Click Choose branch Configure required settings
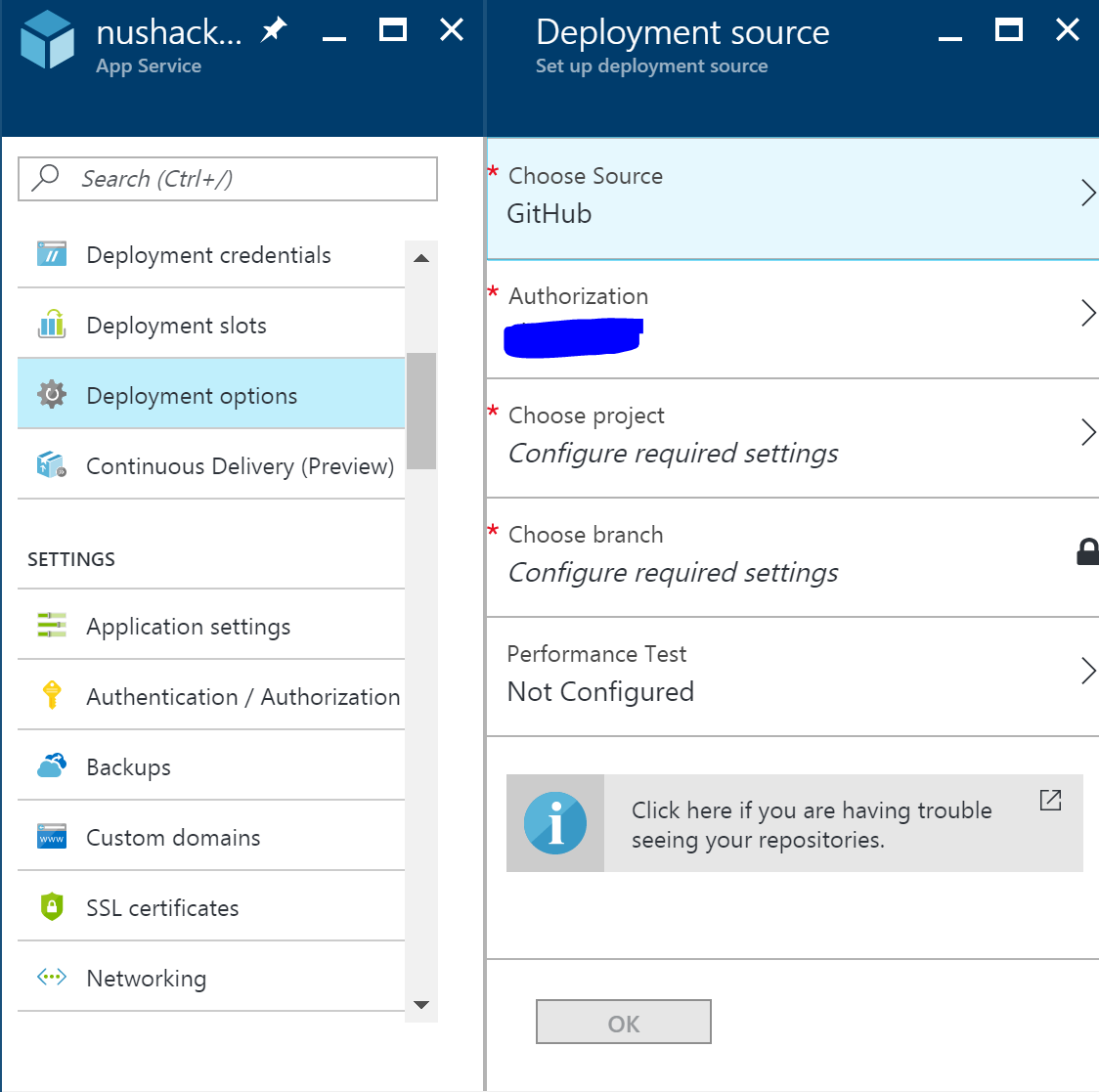 click(x=673, y=573)
